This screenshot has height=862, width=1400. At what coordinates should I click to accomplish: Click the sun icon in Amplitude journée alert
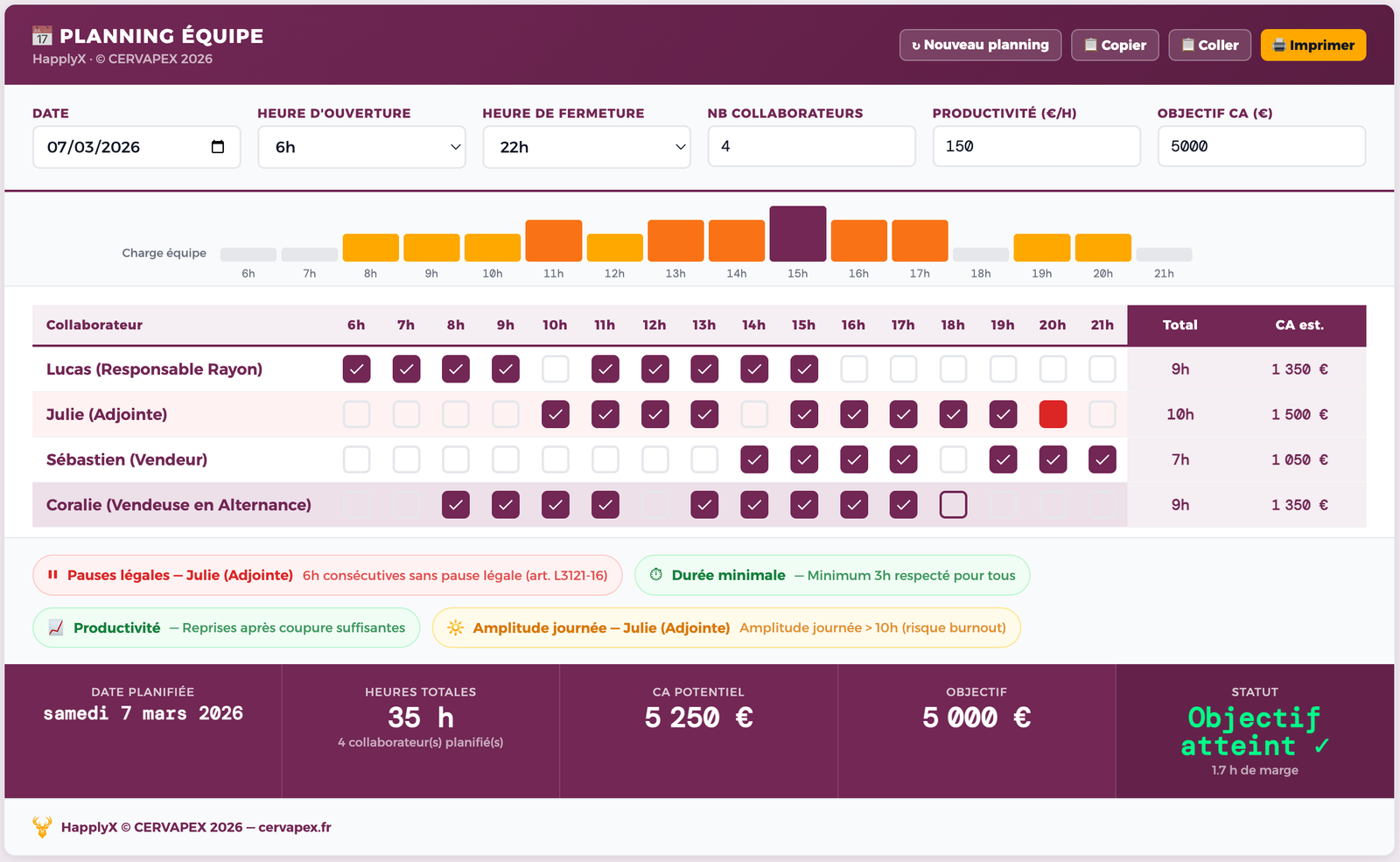(x=455, y=627)
